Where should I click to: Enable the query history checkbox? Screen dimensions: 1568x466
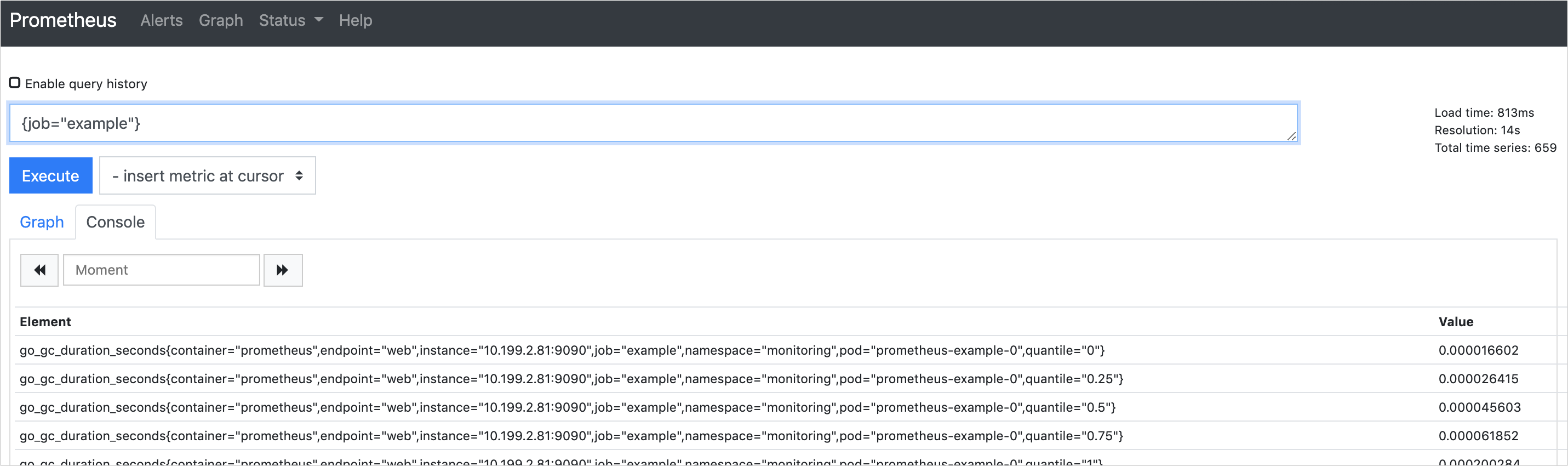click(x=15, y=83)
